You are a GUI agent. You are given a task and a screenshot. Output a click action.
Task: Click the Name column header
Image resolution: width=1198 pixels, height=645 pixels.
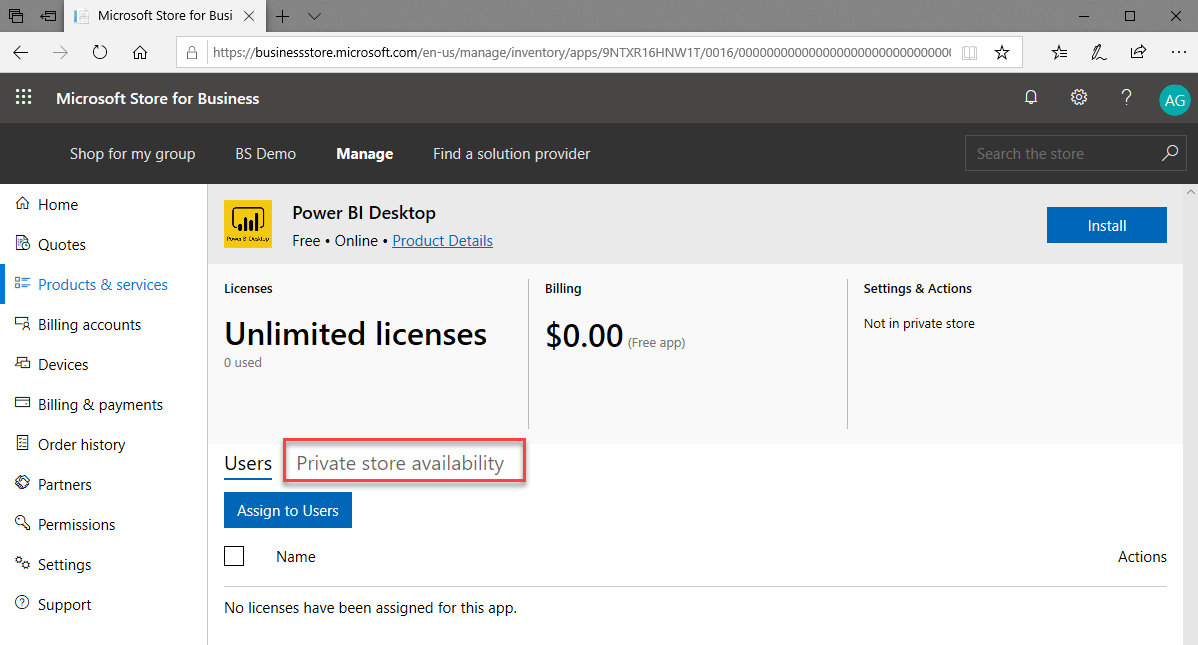(296, 556)
